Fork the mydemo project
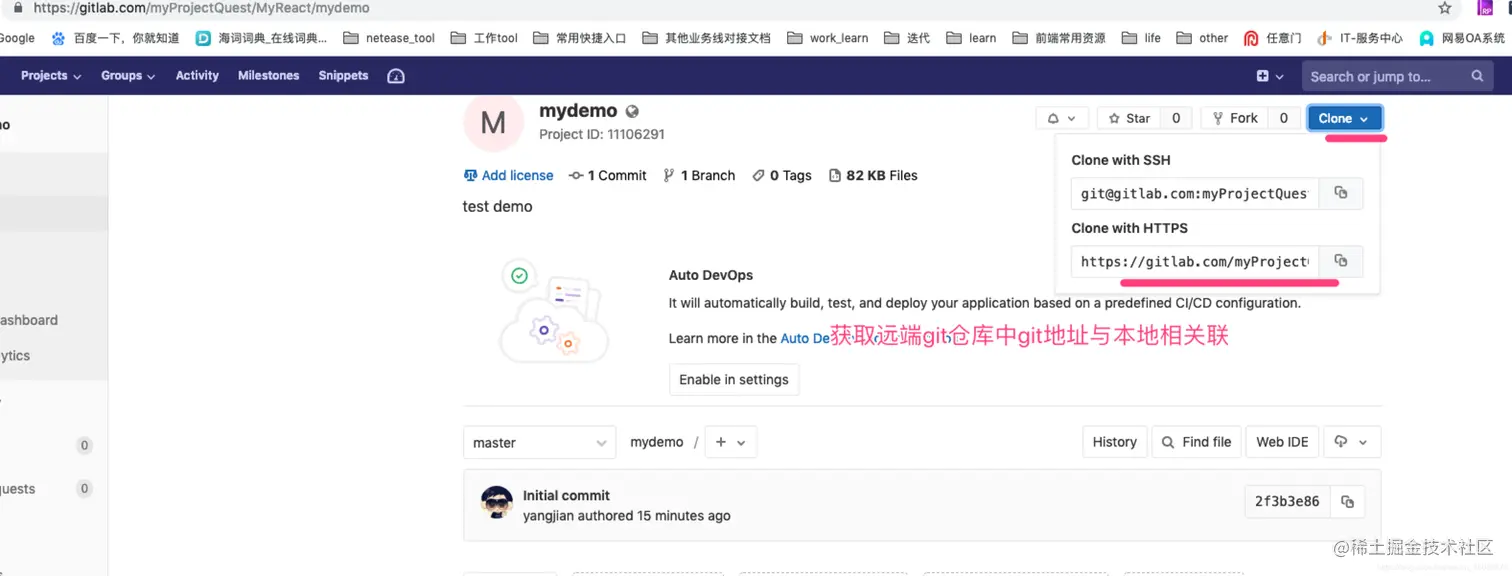 tap(1235, 118)
